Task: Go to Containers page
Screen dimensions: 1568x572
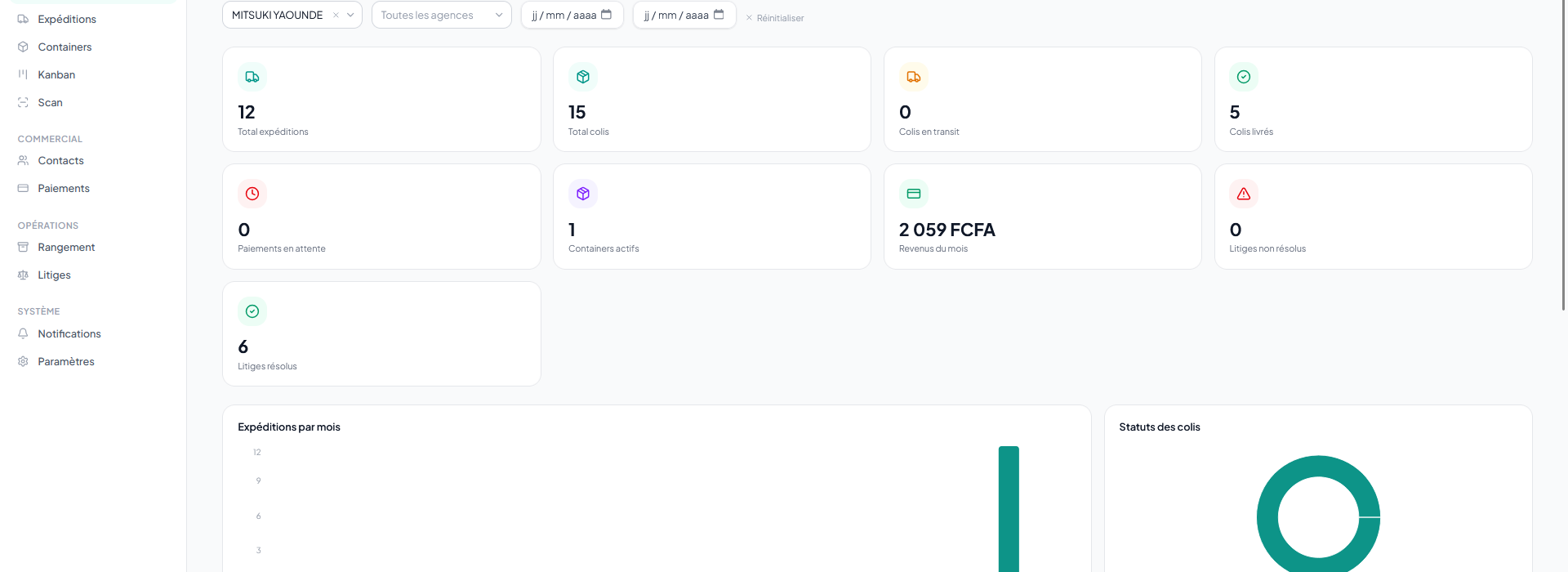Action: (x=65, y=47)
